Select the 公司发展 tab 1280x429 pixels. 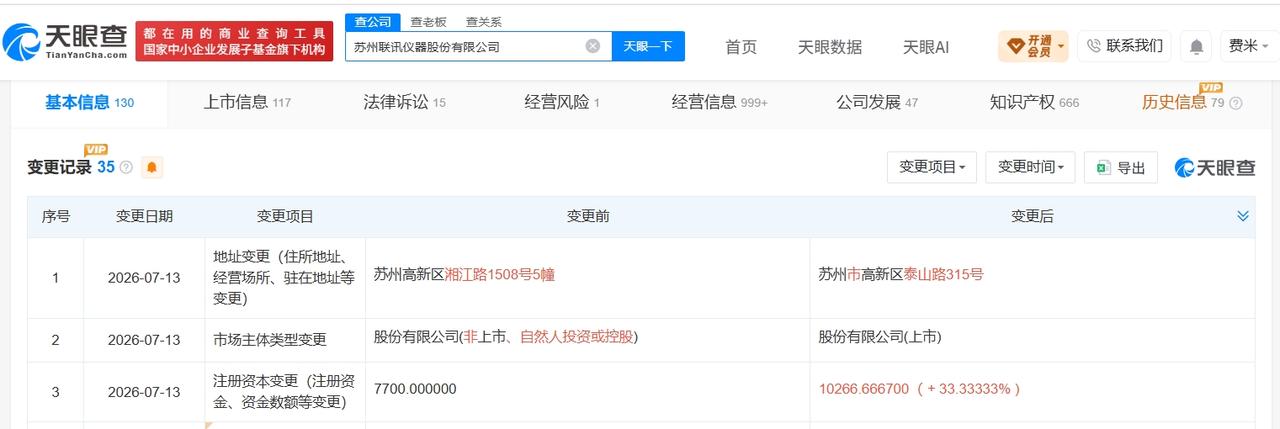877,102
